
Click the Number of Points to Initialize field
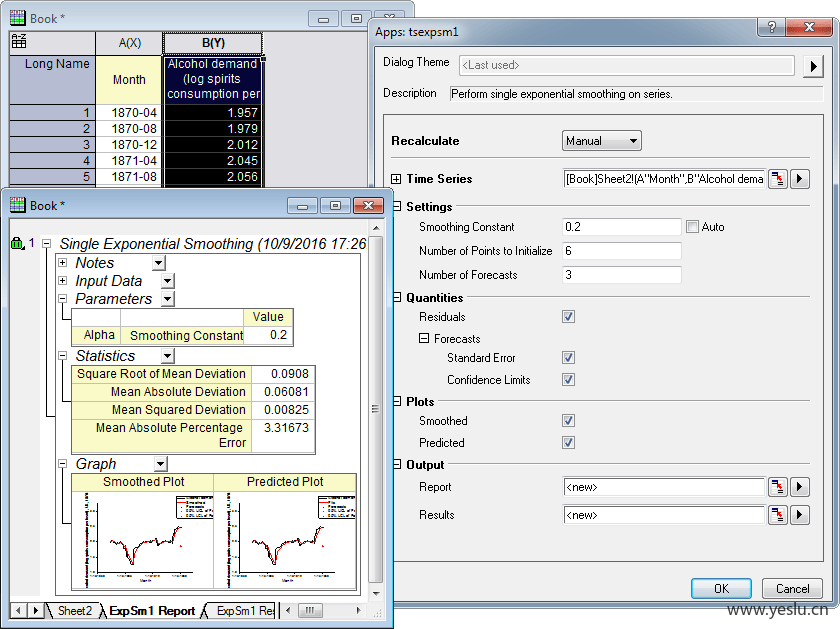[x=622, y=251]
